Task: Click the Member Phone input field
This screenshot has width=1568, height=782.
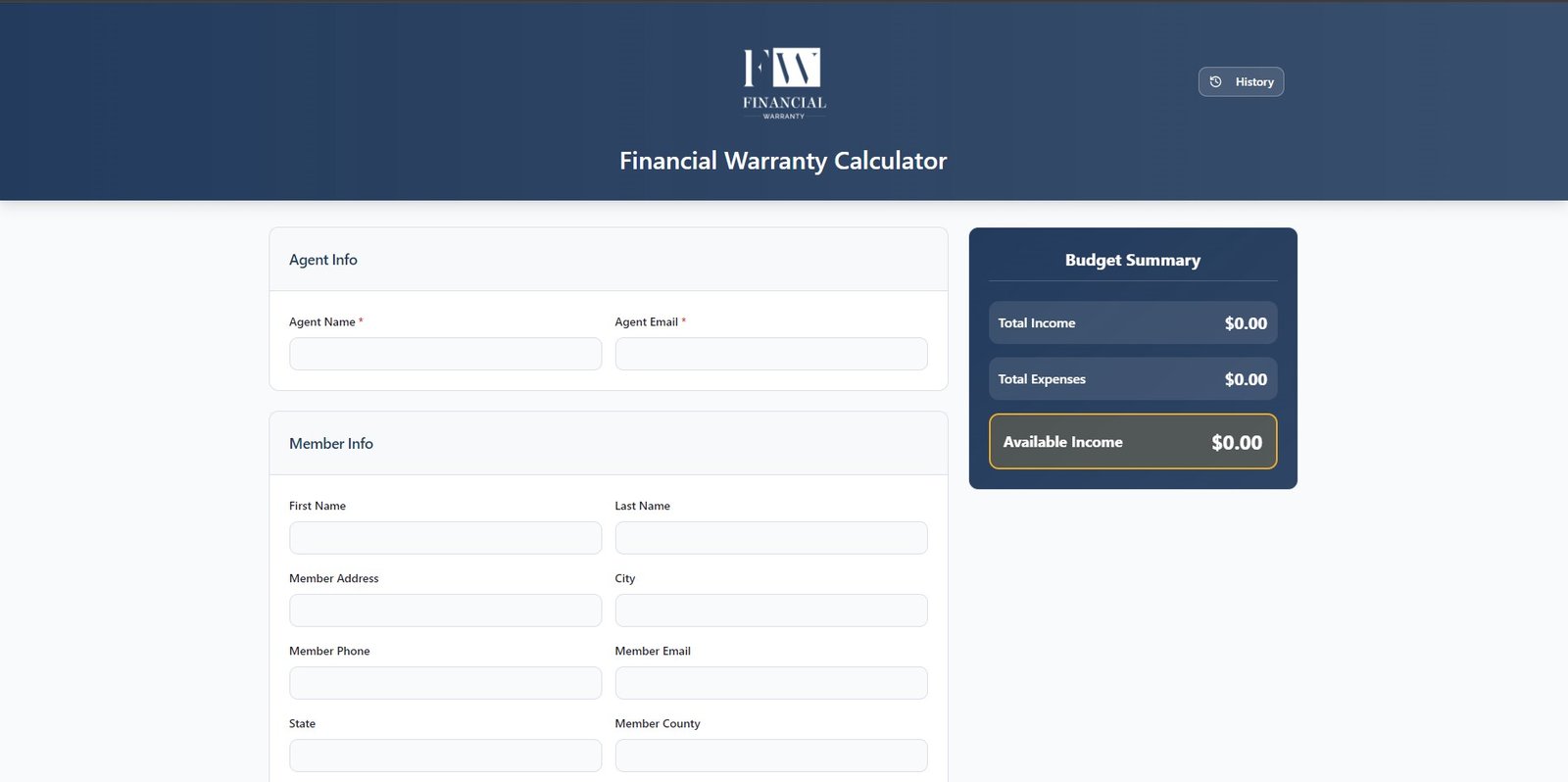Action: [x=445, y=683]
